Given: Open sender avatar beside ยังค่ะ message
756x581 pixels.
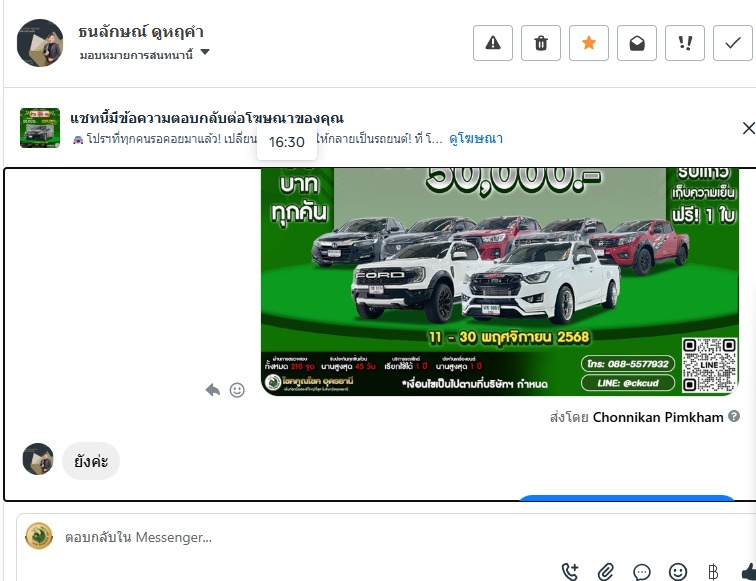Looking at the screenshot, I should click(x=38, y=459).
